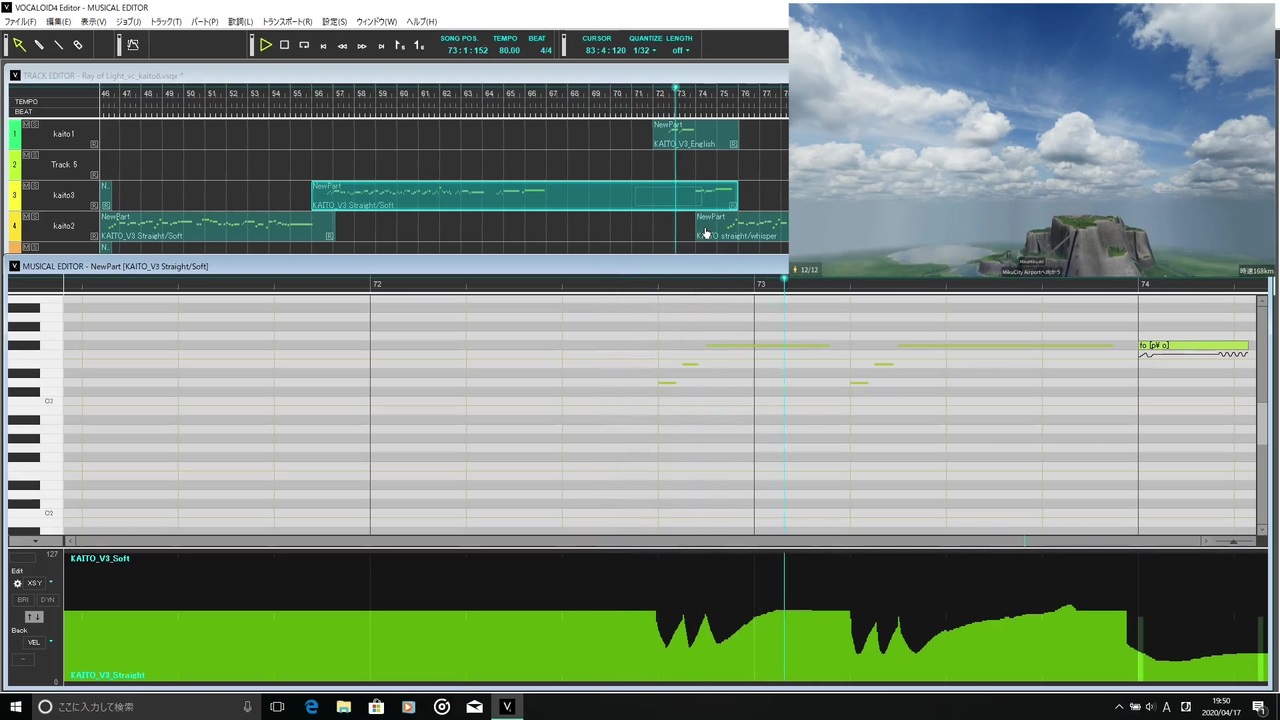Swap edit and back parameters
Viewport: 1280px width, 720px height.
click(x=34, y=617)
